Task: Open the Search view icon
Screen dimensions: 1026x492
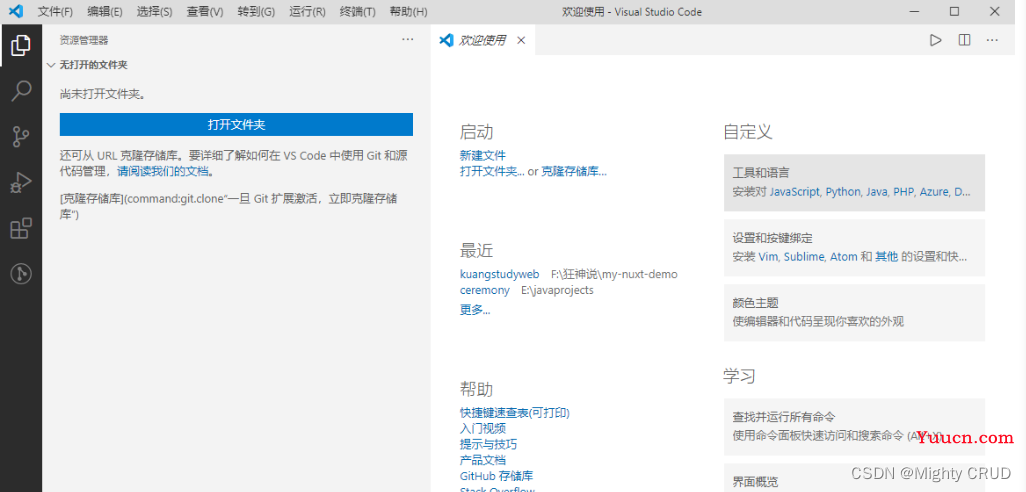Action: coord(21,91)
